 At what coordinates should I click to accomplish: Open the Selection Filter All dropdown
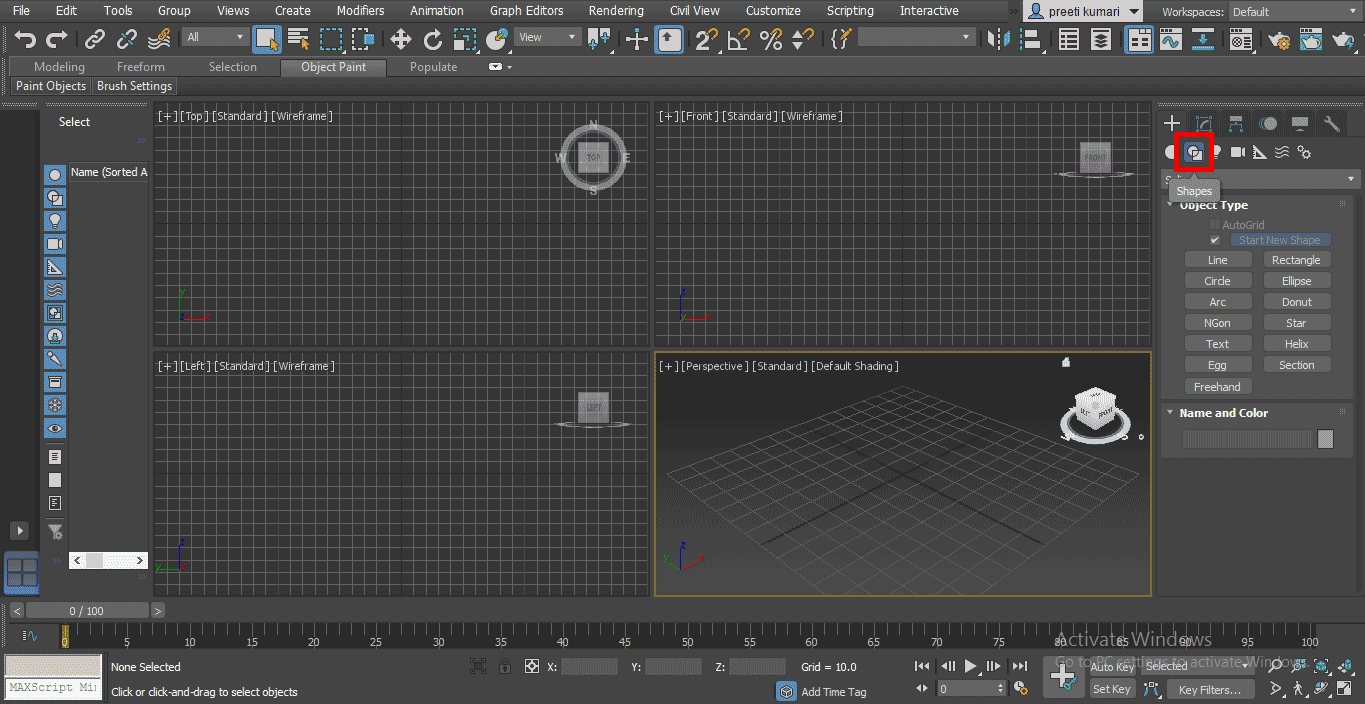(213, 36)
